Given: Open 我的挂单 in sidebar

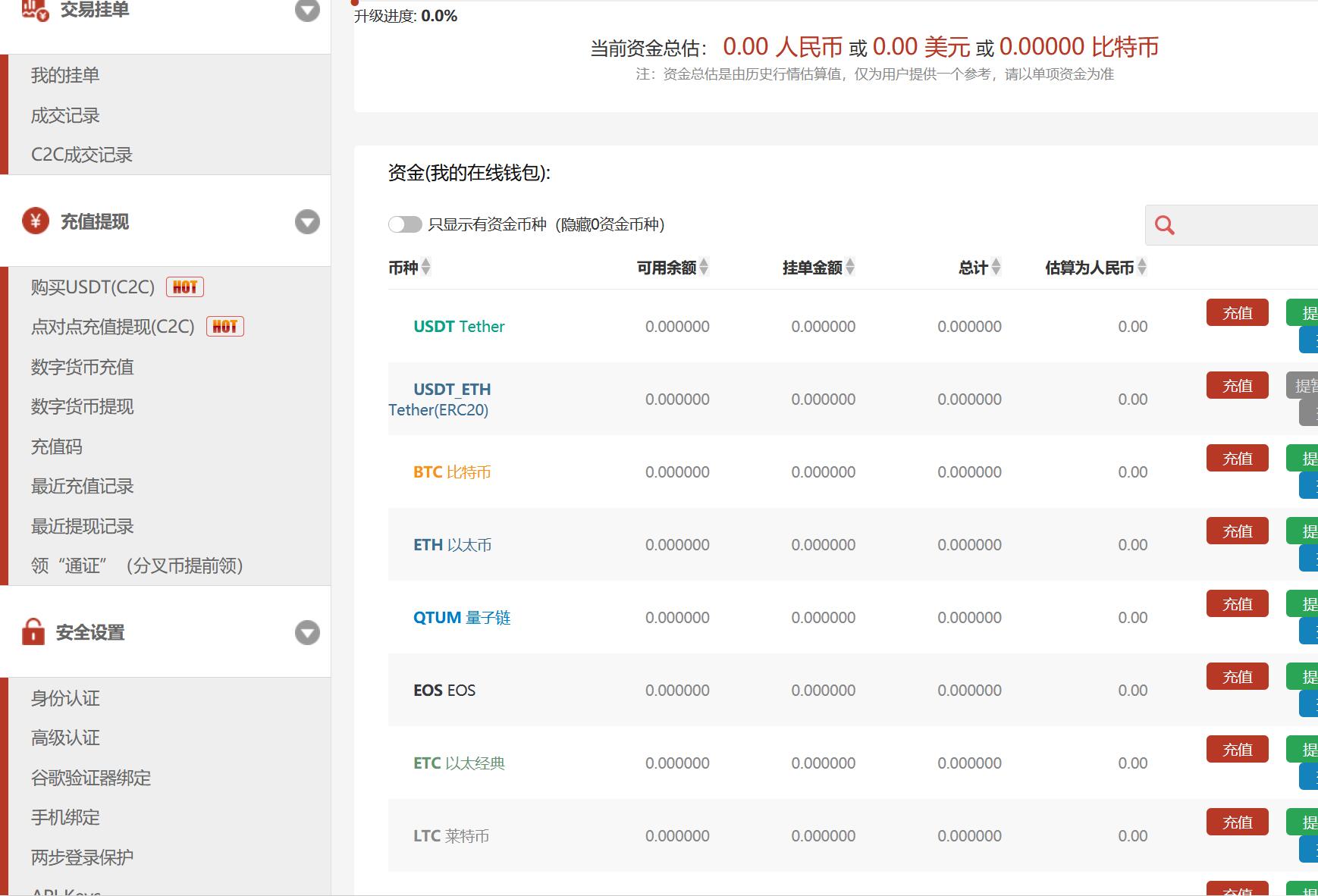Looking at the screenshot, I should click(x=65, y=75).
